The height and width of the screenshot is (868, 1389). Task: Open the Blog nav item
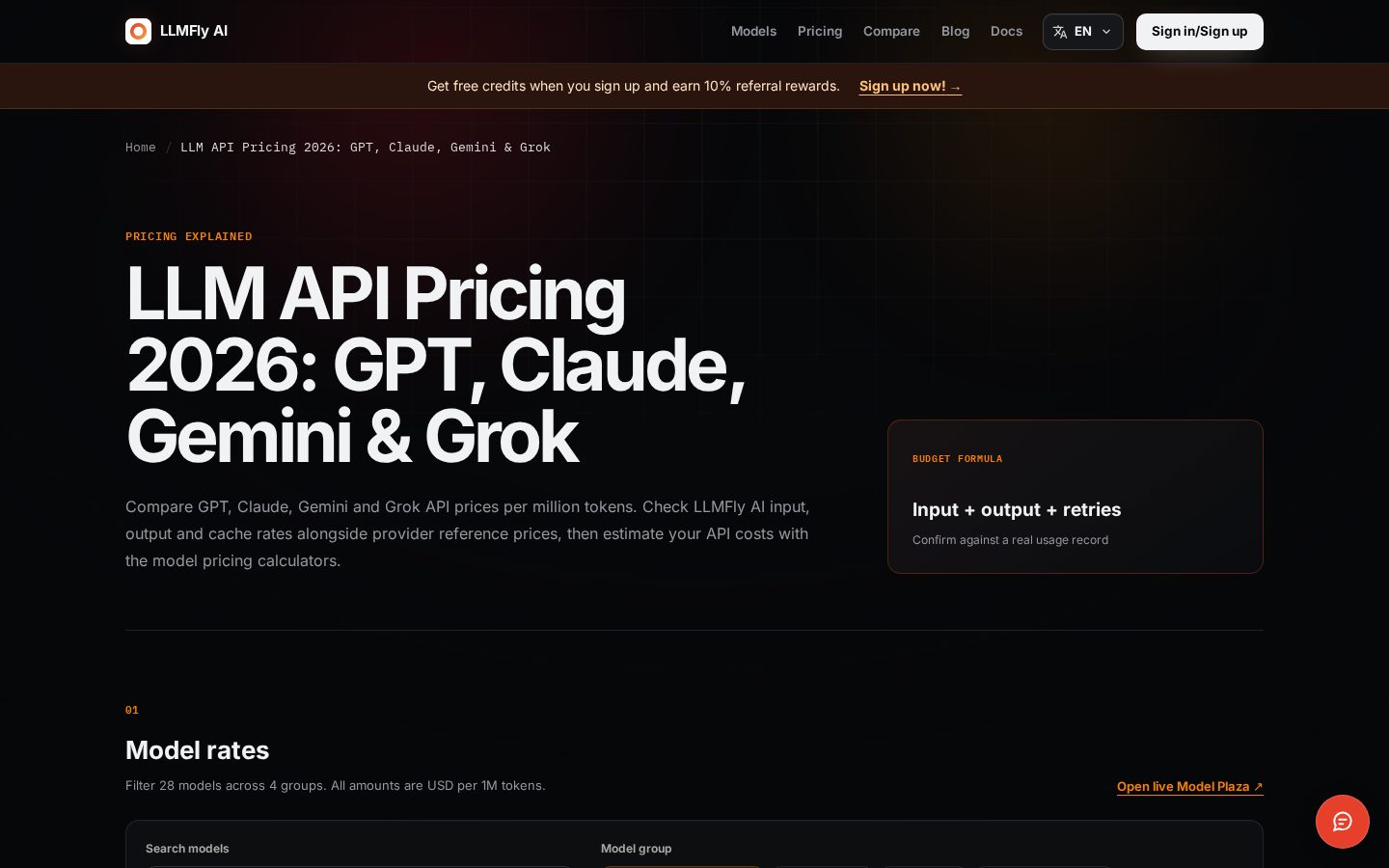[x=955, y=32]
